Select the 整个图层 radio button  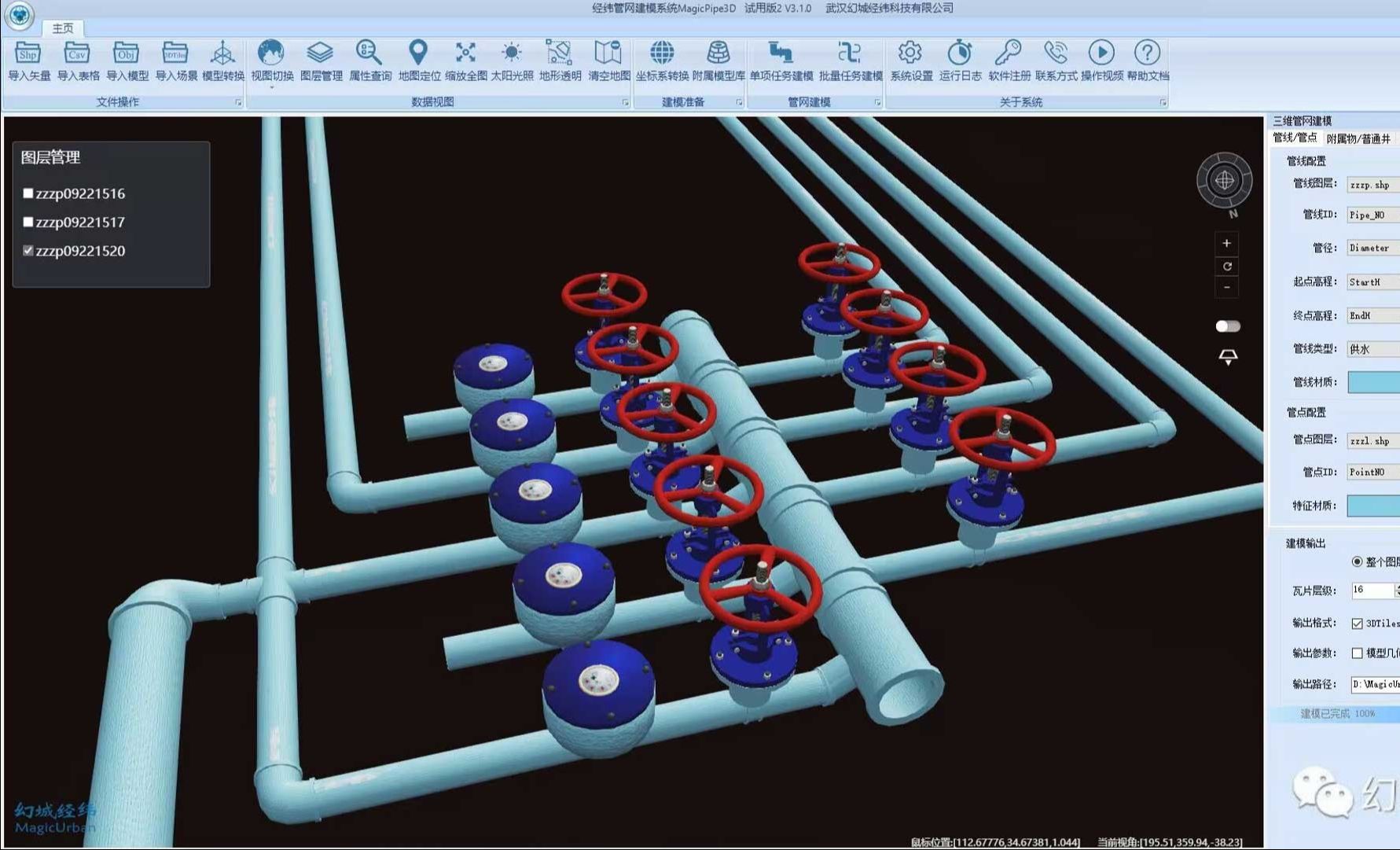click(x=1357, y=561)
